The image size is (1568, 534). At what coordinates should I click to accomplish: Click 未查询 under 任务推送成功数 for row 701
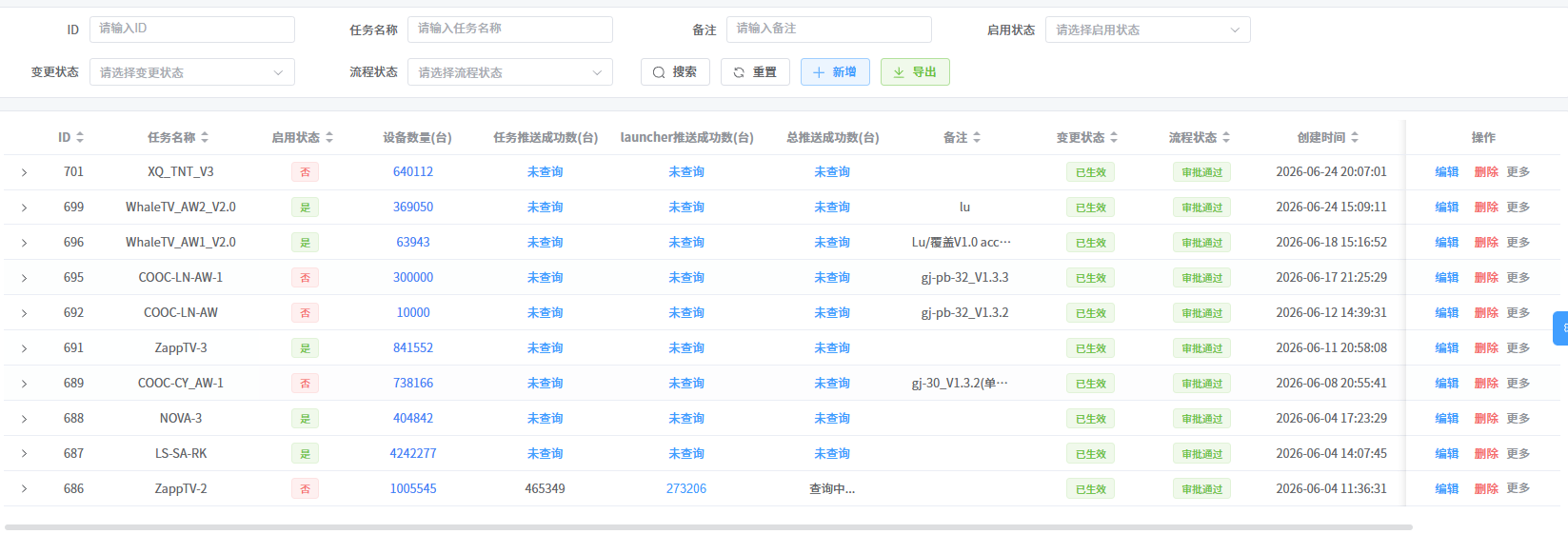pos(546,172)
